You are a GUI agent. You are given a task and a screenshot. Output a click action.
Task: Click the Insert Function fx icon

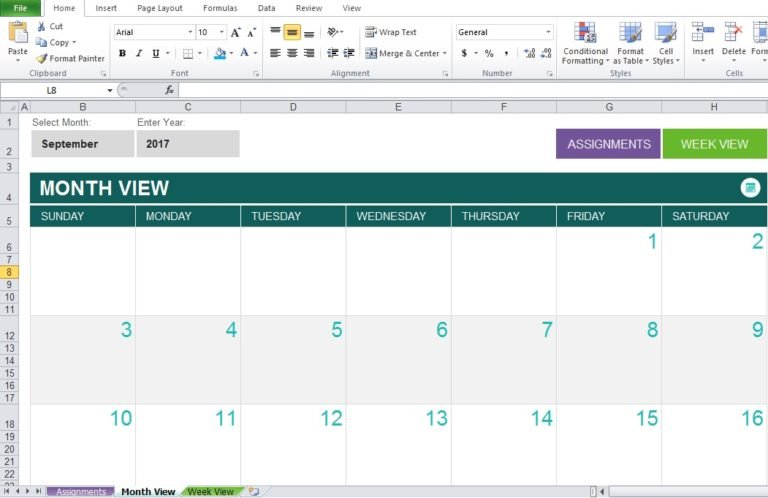click(x=170, y=90)
